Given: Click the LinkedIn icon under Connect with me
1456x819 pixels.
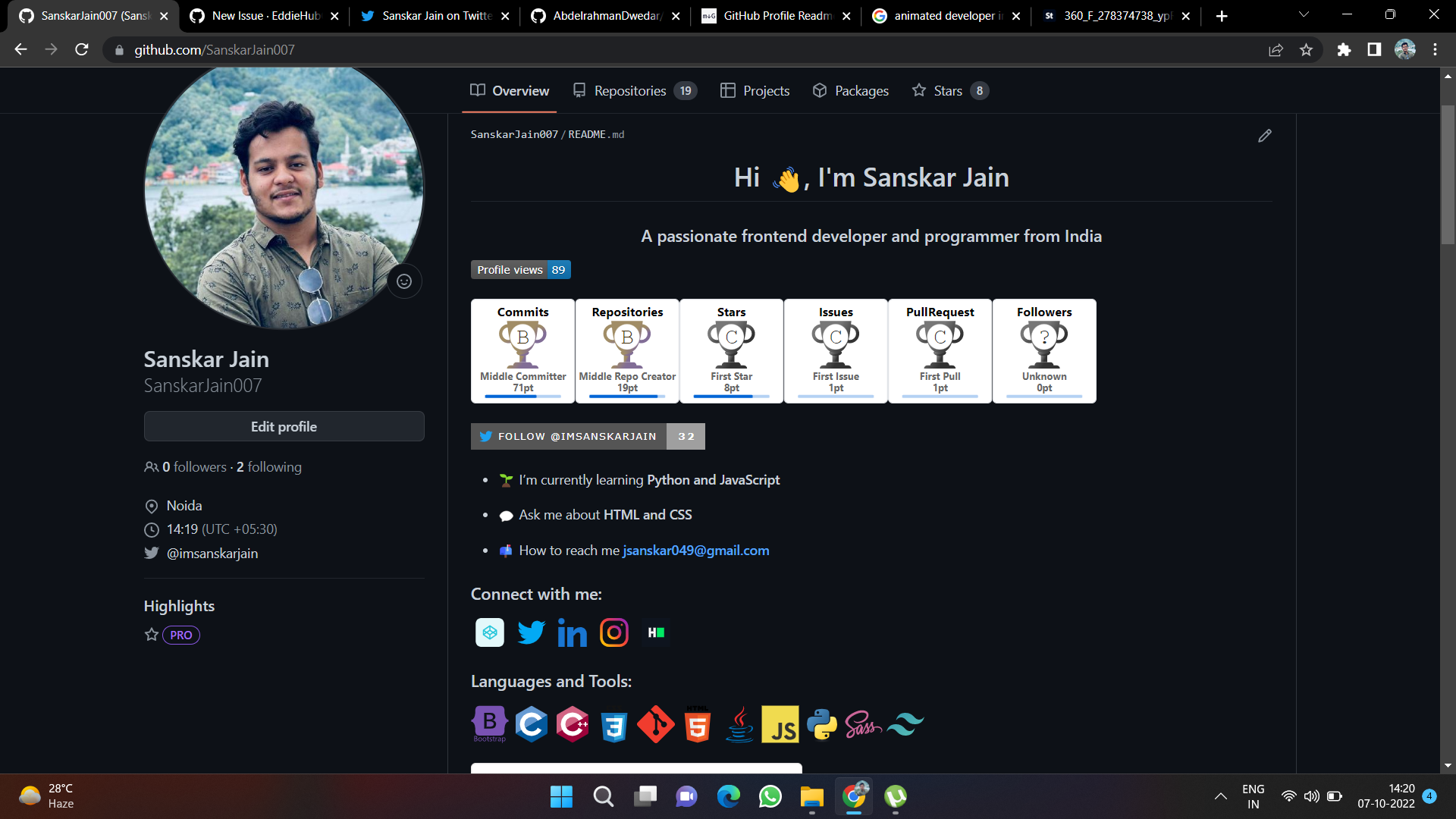Looking at the screenshot, I should (x=572, y=632).
